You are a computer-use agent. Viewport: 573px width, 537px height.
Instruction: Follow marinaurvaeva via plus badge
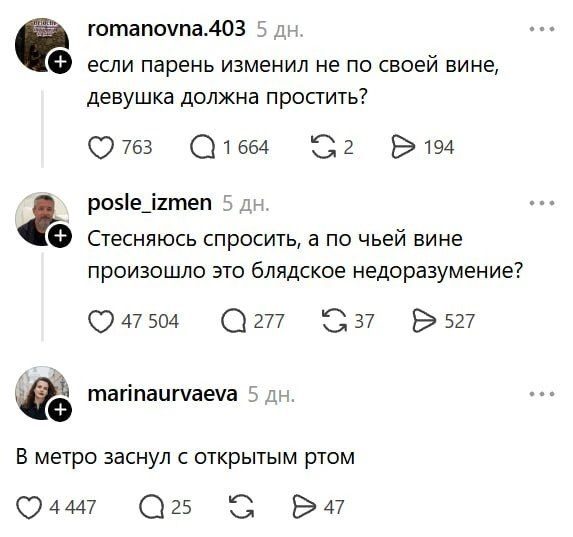pos(60,410)
